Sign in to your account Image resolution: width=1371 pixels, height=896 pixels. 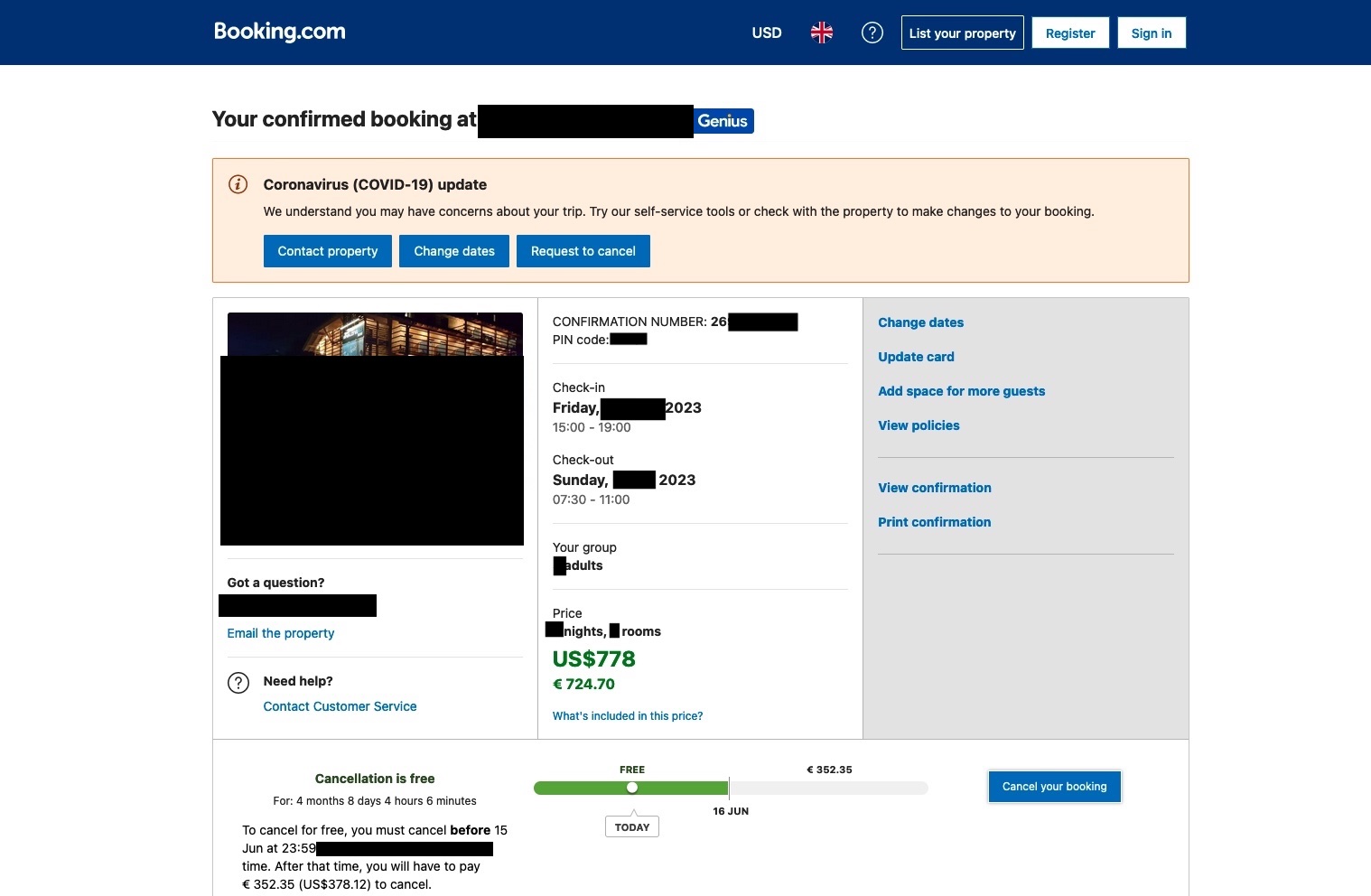pos(1152,33)
